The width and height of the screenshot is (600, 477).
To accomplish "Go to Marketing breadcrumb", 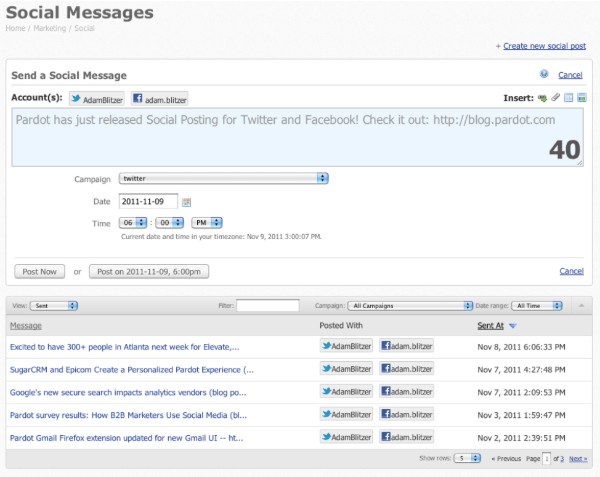I will 49,28.
